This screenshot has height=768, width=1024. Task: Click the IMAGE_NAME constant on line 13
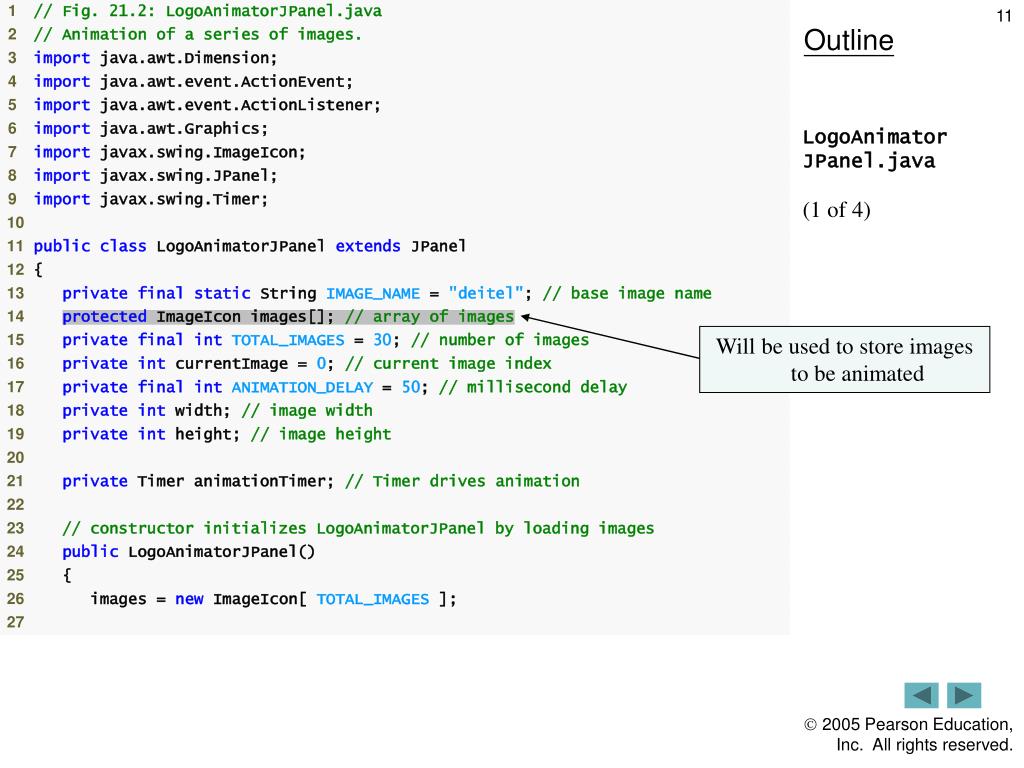pos(373,293)
